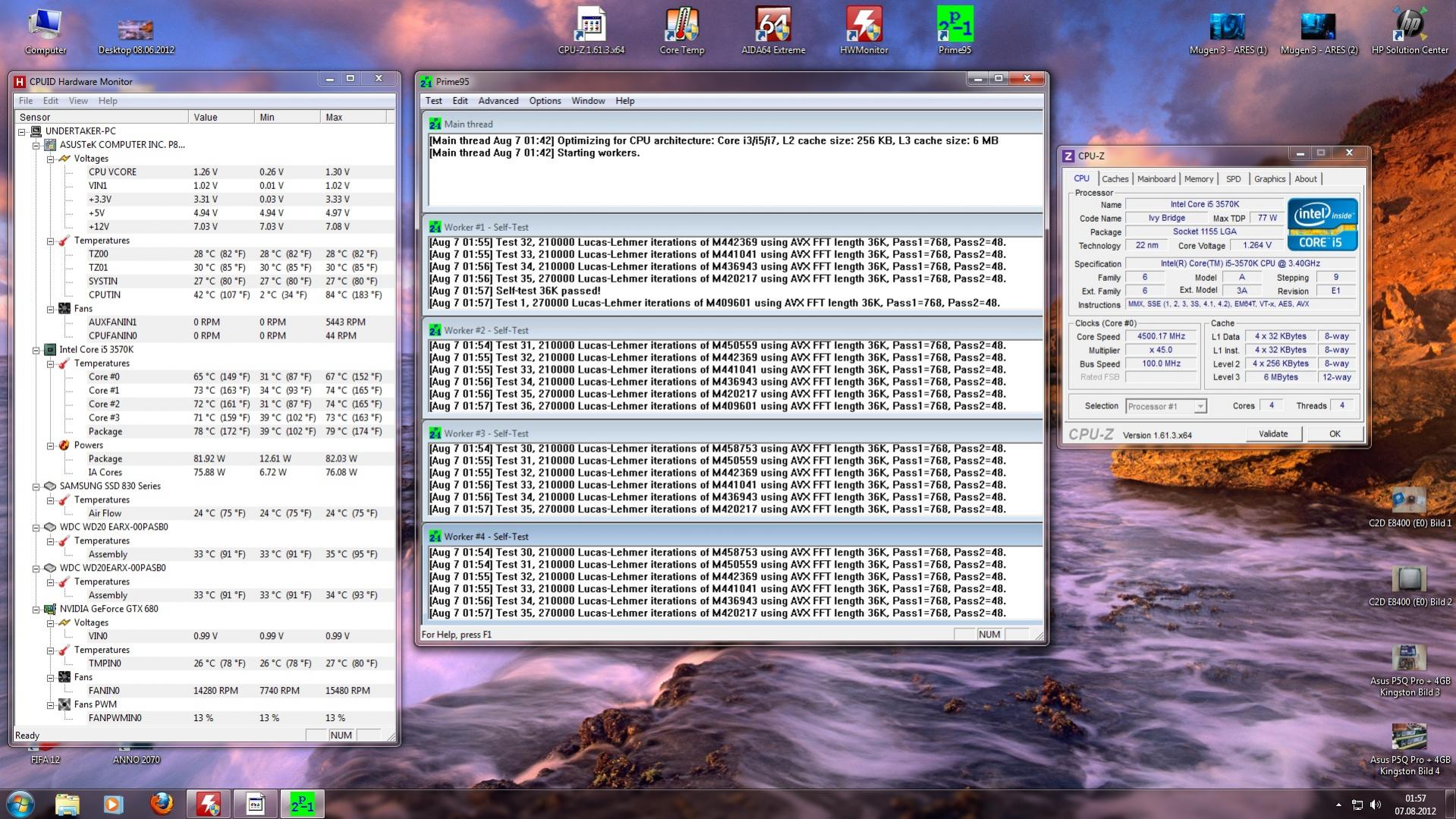Open Firefox from the taskbar

coord(161,804)
